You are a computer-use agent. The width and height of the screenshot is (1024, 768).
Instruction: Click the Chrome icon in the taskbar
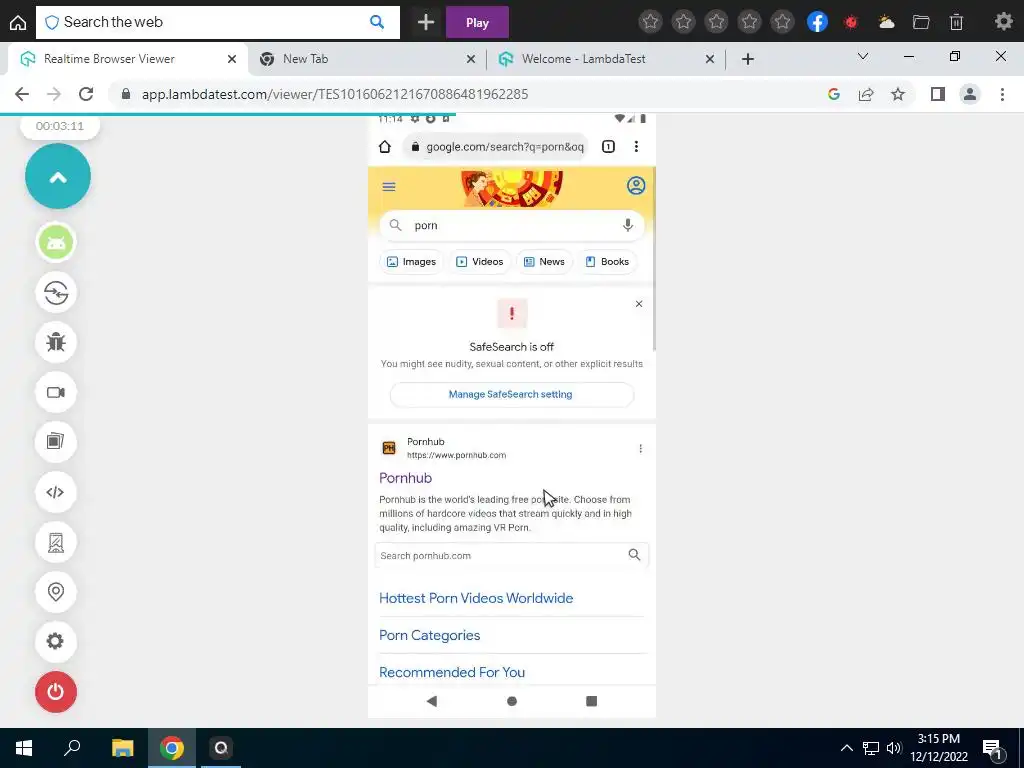172,748
